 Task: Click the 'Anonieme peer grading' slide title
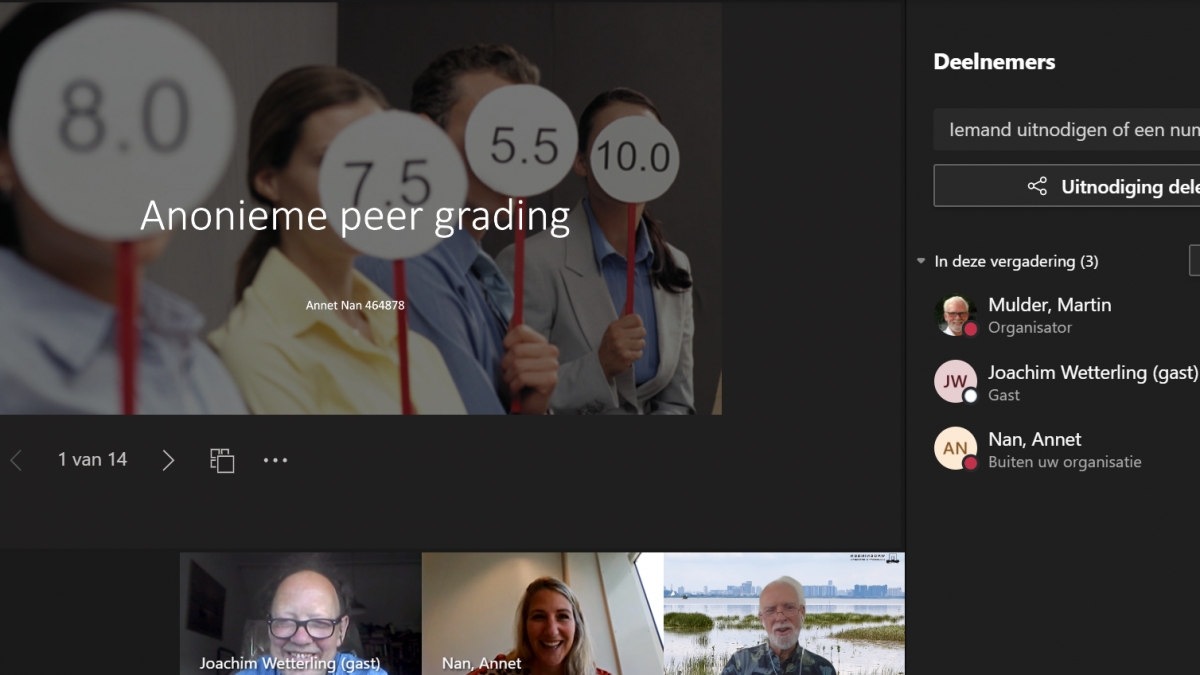(x=355, y=216)
